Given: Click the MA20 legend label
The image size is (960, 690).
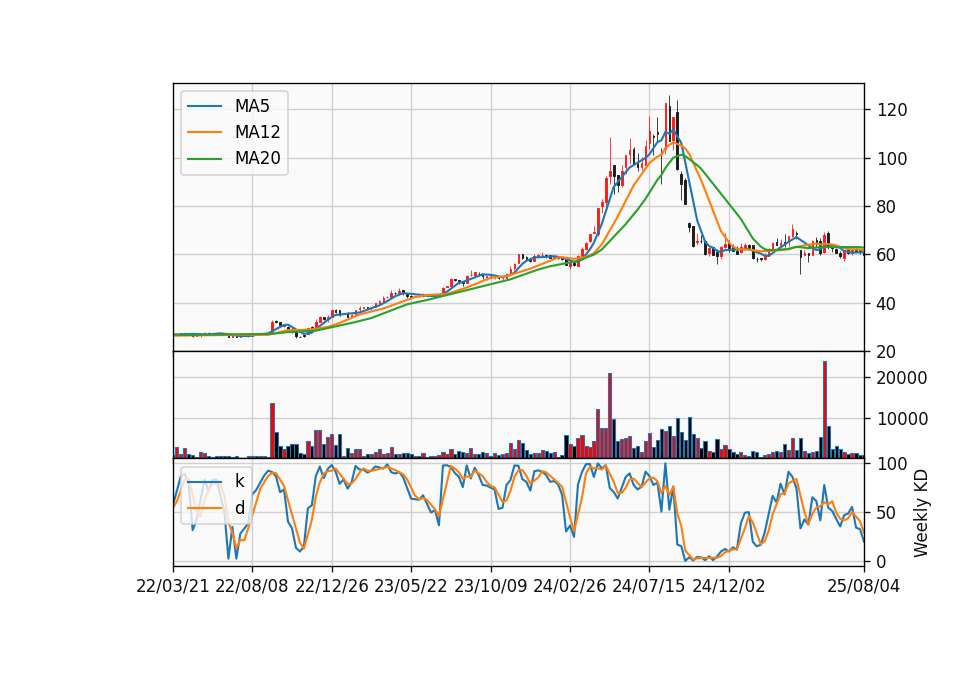Looking at the screenshot, I should (x=257, y=159).
